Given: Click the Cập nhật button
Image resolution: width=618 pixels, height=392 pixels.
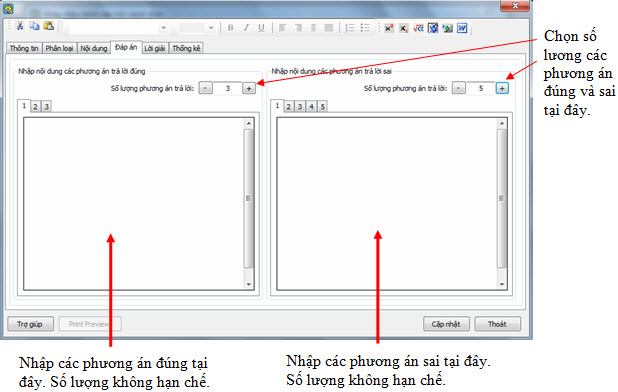Looking at the screenshot, I should click(446, 324).
